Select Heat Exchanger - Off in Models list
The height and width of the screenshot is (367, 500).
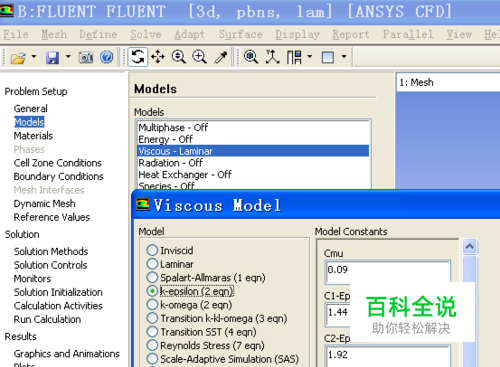pyautogui.click(x=253, y=175)
